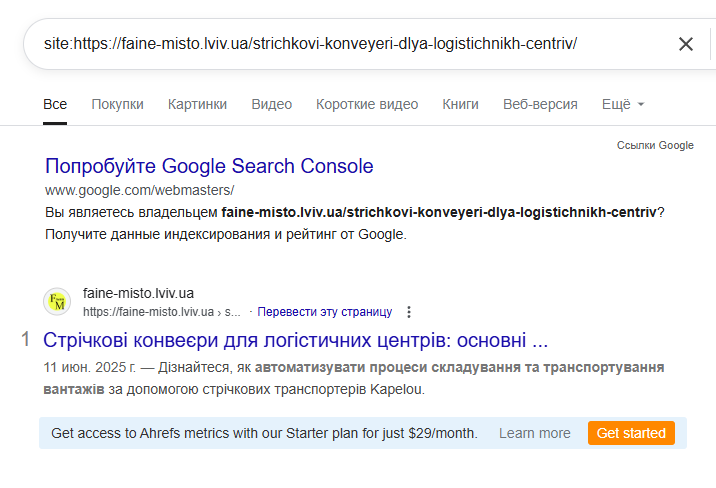Select the Все tab
716x488 pixels.
click(55, 105)
